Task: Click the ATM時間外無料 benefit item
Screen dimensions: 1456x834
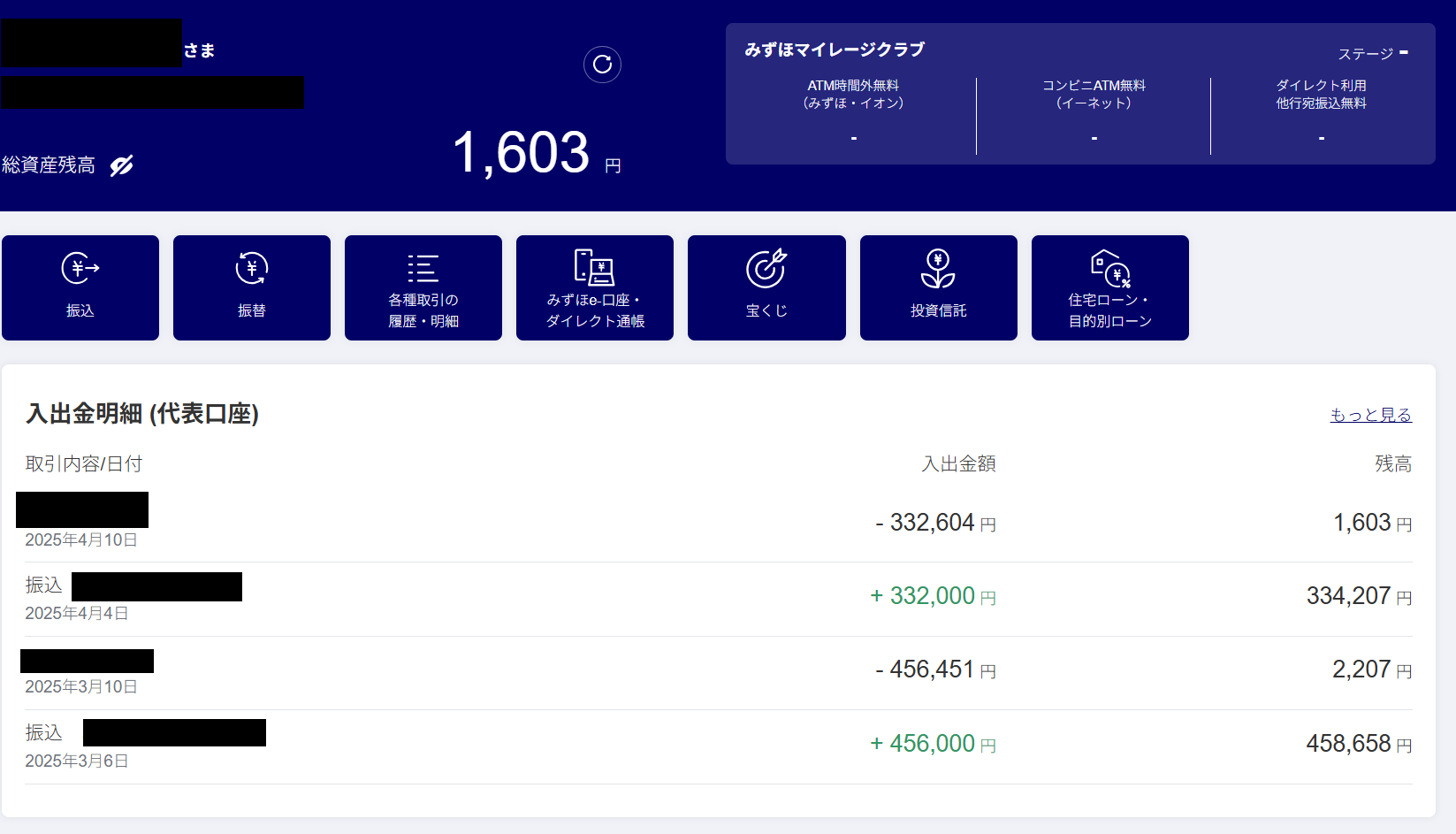Action: pos(853,95)
